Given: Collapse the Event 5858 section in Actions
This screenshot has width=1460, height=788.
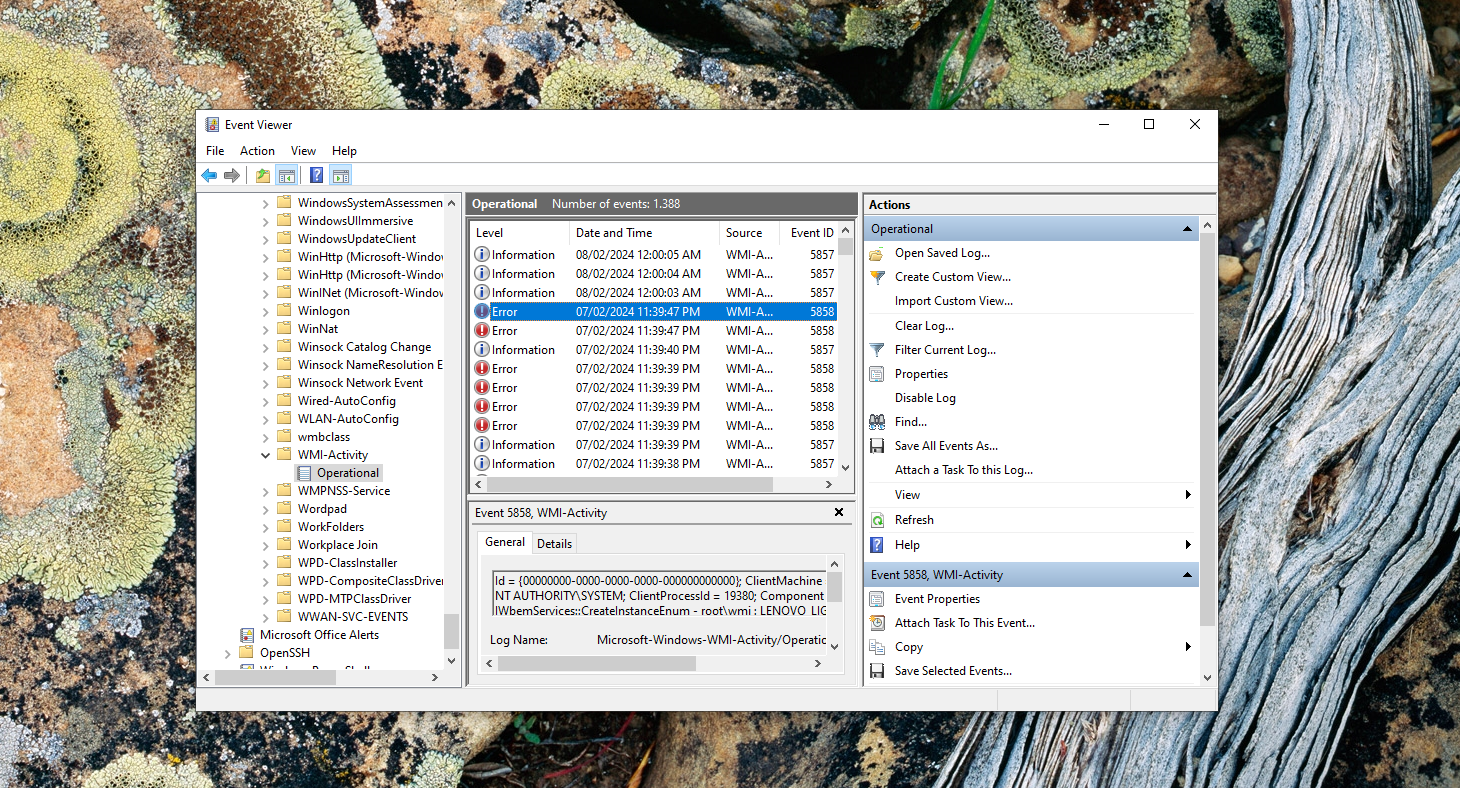Looking at the screenshot, I should click(1188, 575).
